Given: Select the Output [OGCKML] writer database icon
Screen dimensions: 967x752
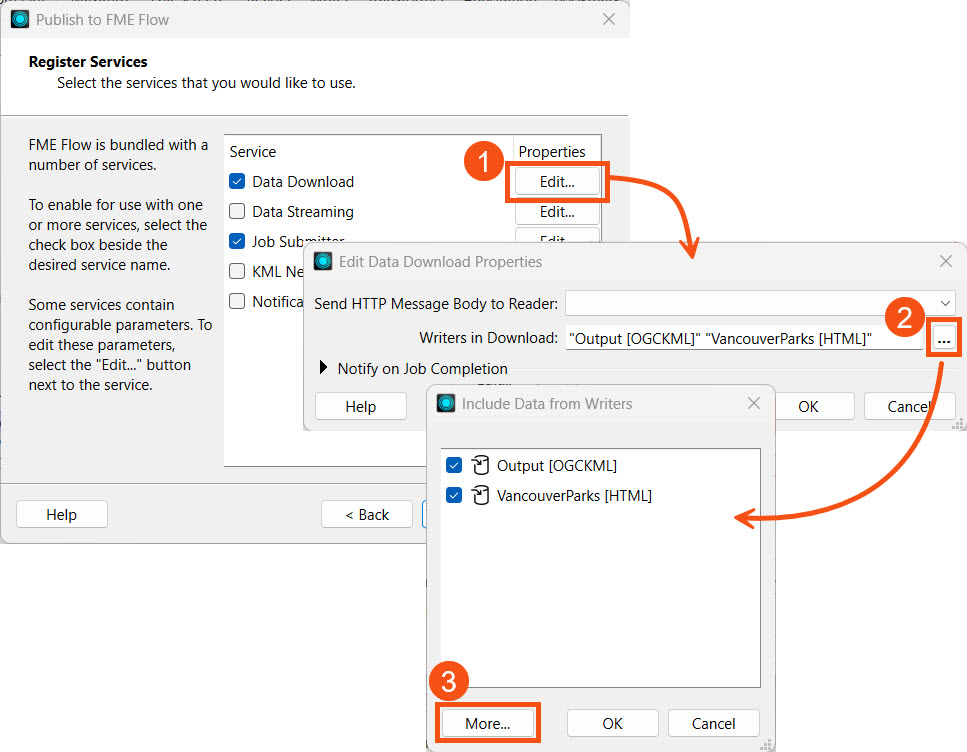Looking at the screenshot, I should (480, 465).
